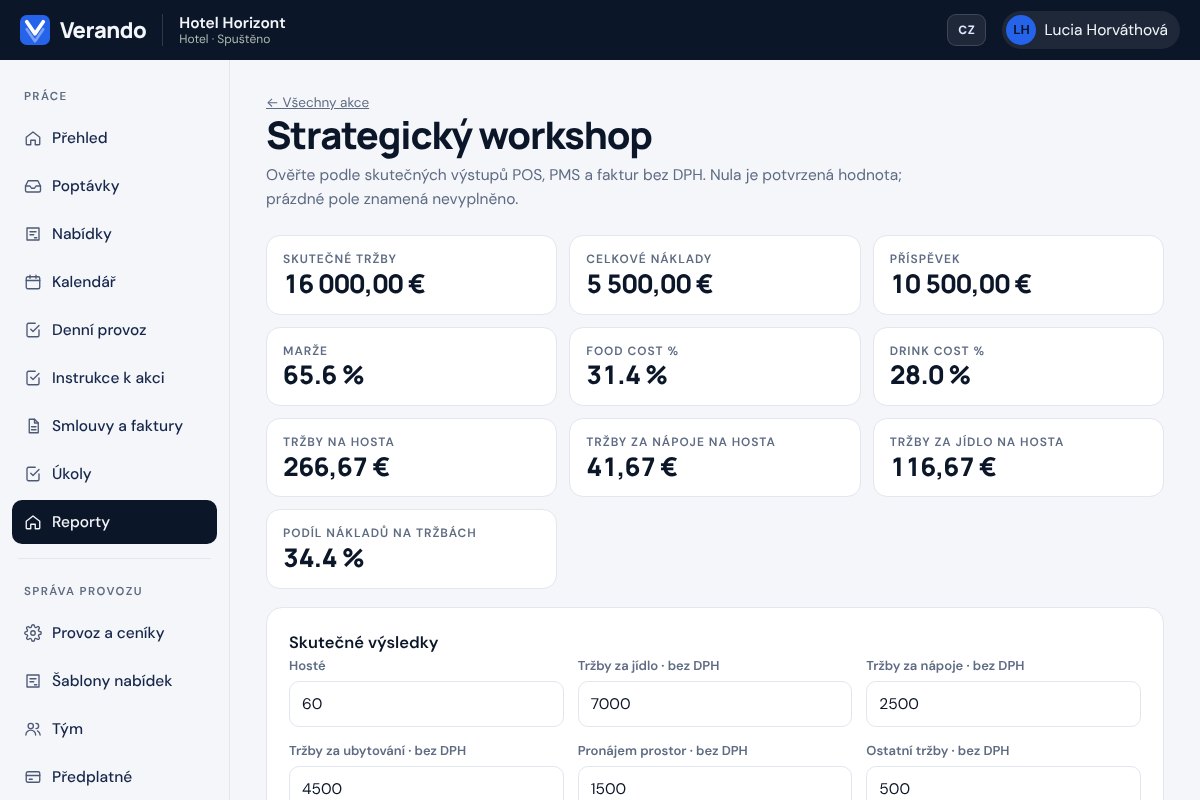Select Smlouvy a faktury in sidebar
This screenshot has height=800, width=1200.
(114, 426)
